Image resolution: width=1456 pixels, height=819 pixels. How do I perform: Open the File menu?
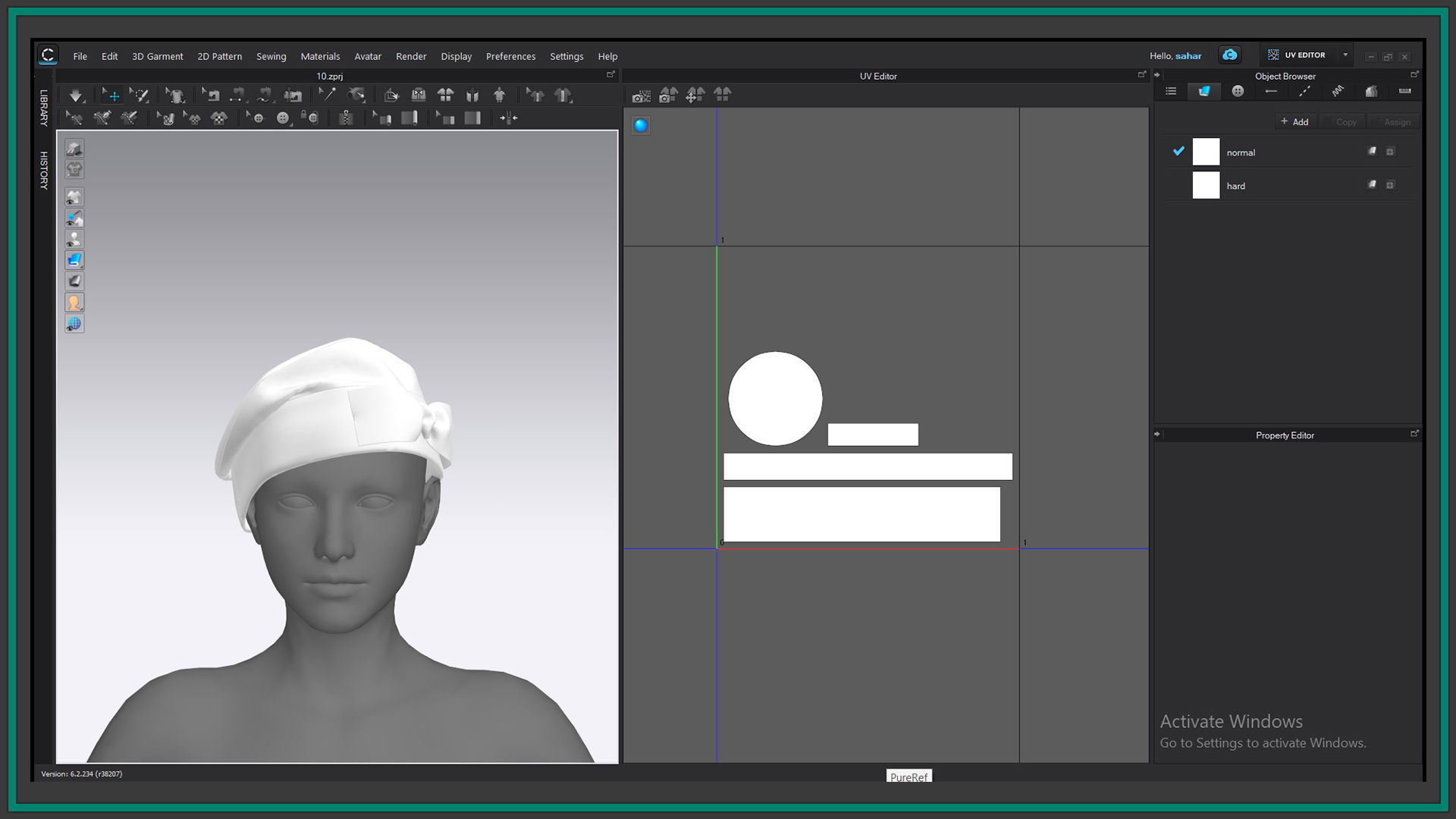(80, 56)
